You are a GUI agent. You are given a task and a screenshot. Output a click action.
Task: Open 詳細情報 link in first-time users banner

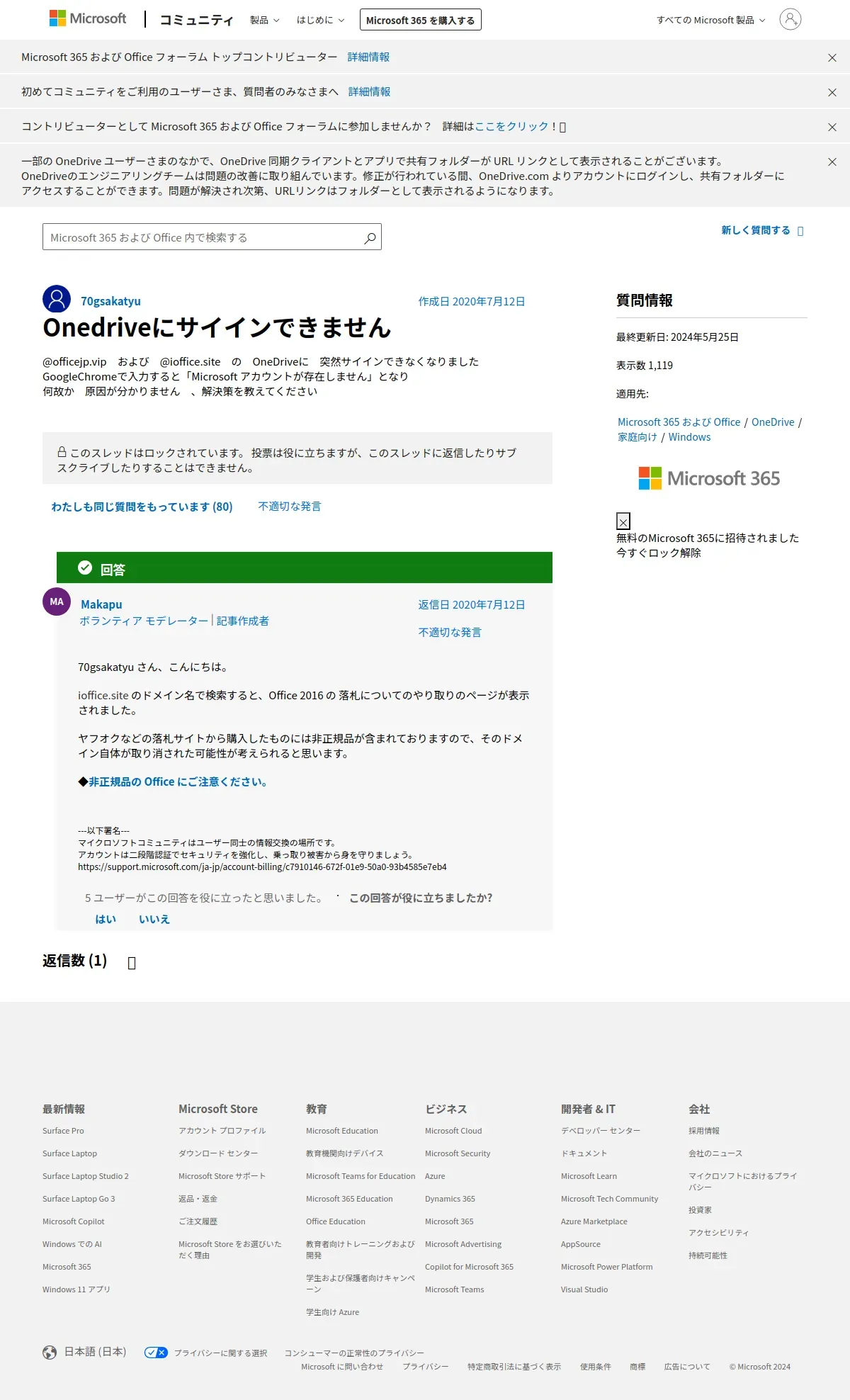[369, 92]
